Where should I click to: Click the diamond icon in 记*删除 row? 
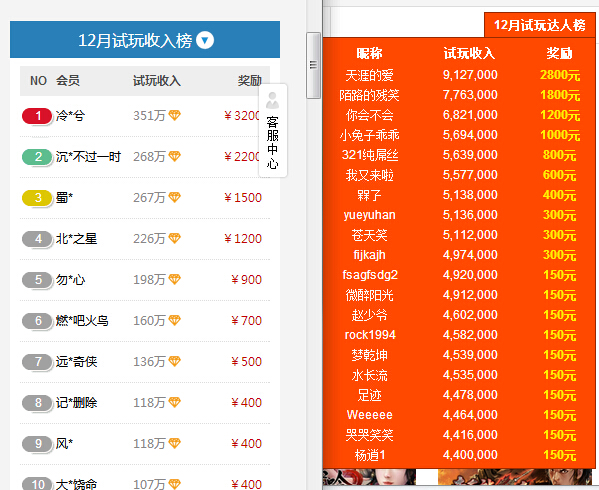point(175,402)
